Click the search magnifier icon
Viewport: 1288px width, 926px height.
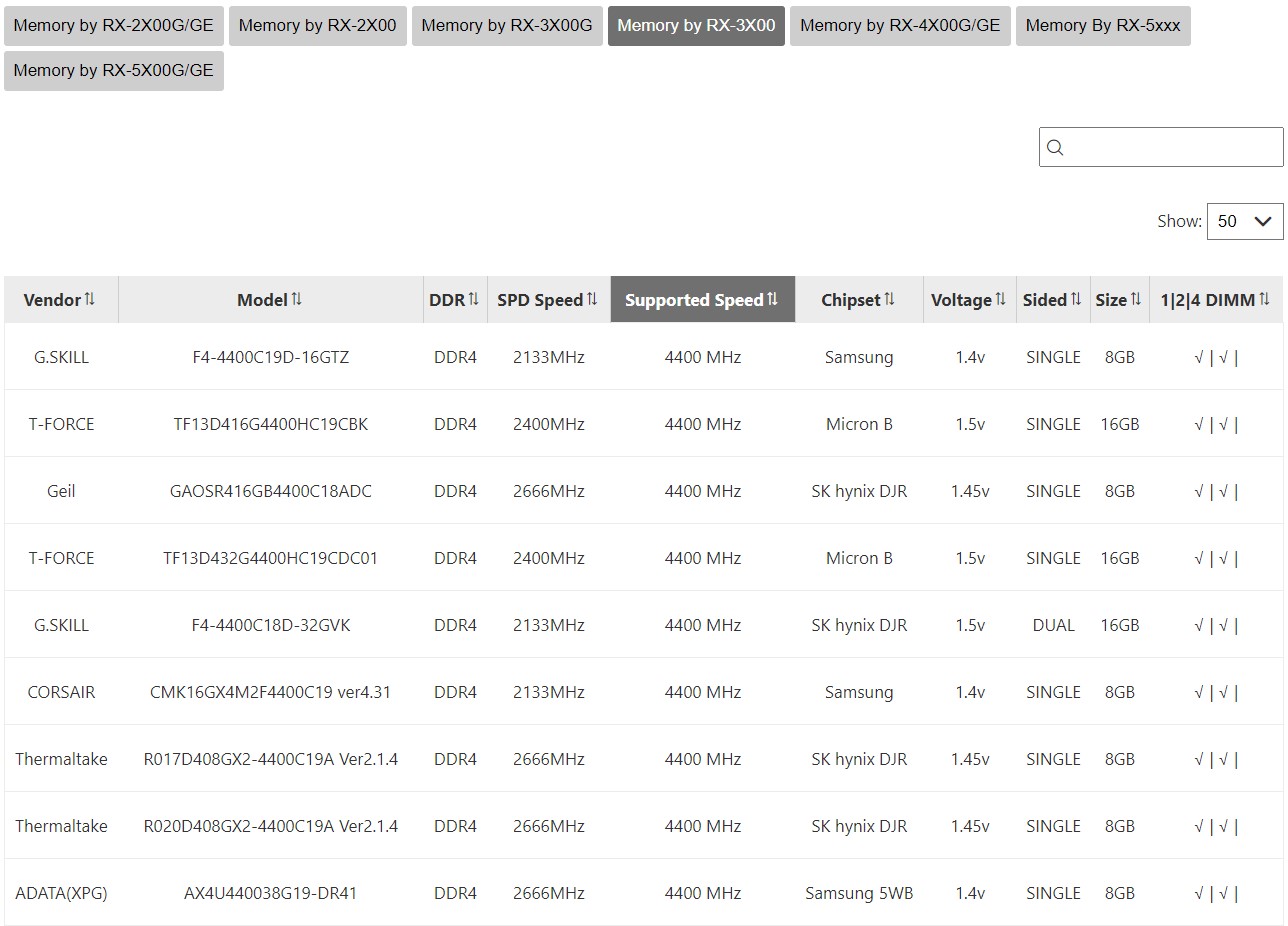coord(1055,148)
